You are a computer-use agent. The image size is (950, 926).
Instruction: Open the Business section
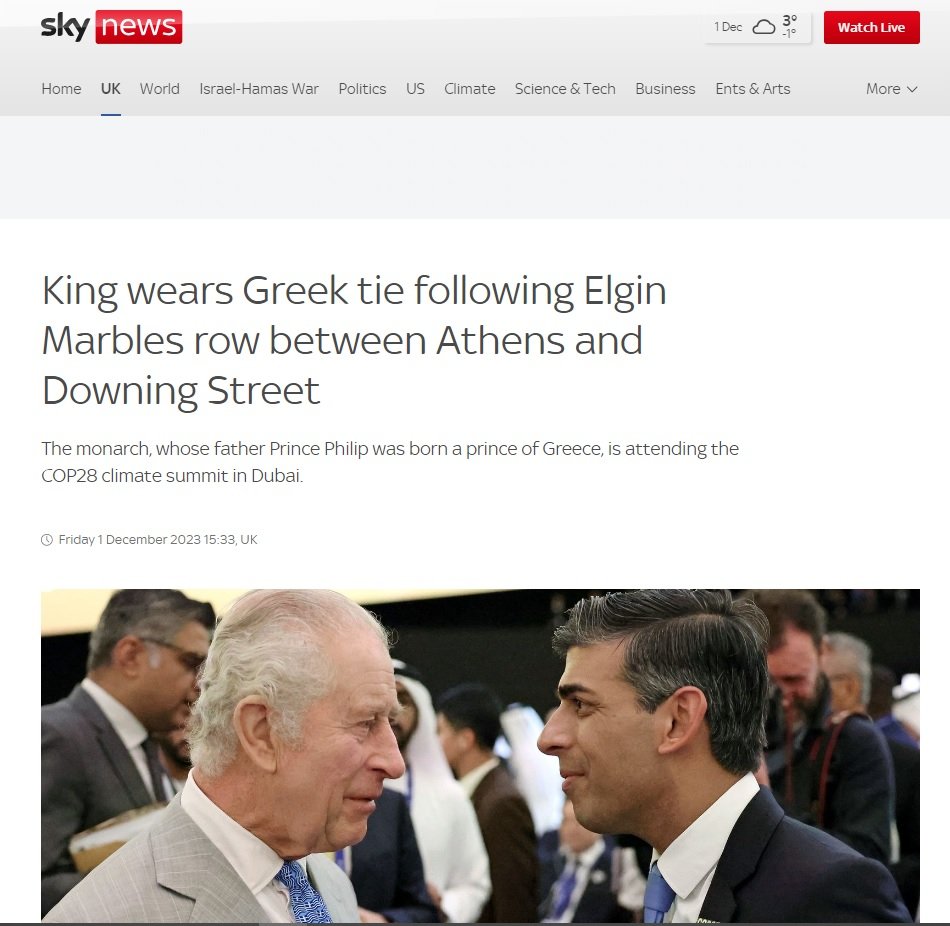coord(665,88)
